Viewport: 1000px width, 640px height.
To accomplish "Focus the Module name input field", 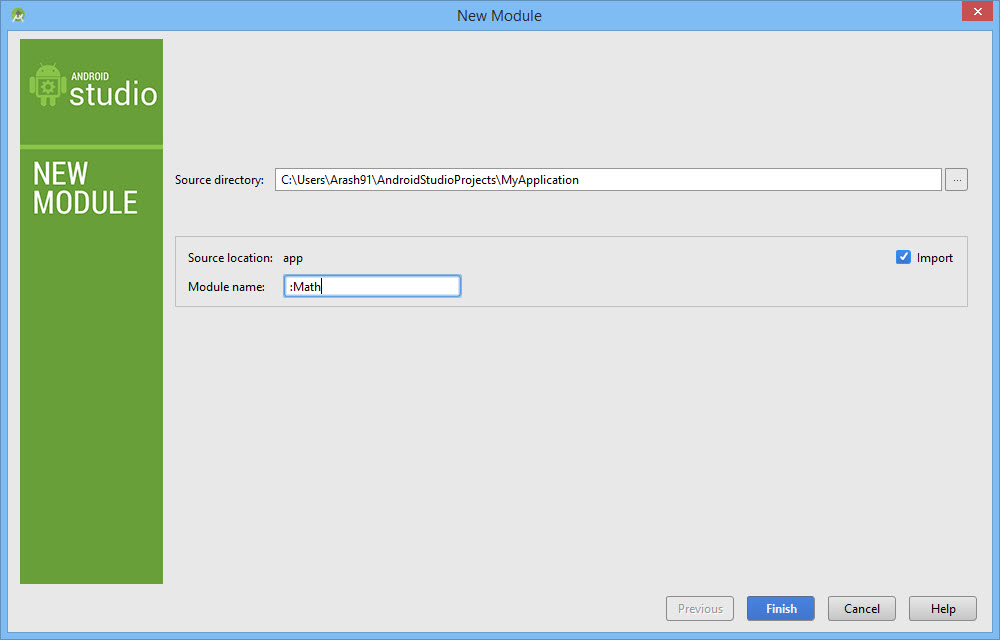I will 372,286.
